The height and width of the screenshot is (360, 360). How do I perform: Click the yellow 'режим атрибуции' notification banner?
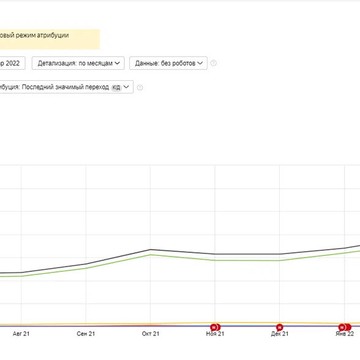click(x=49, y=39)
